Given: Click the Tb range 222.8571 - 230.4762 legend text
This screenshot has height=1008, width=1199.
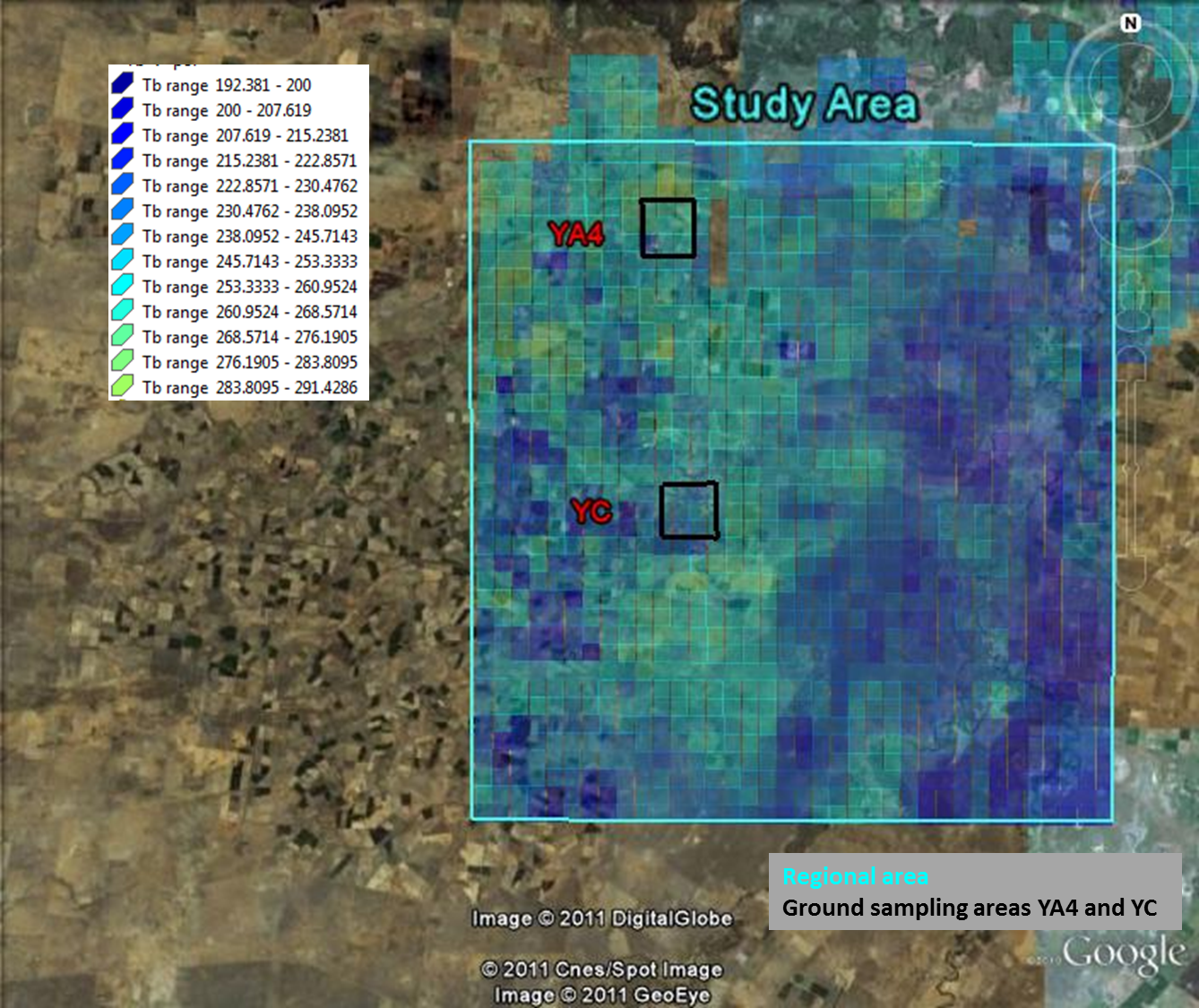Looking at the screenshot, I should 249,186.
